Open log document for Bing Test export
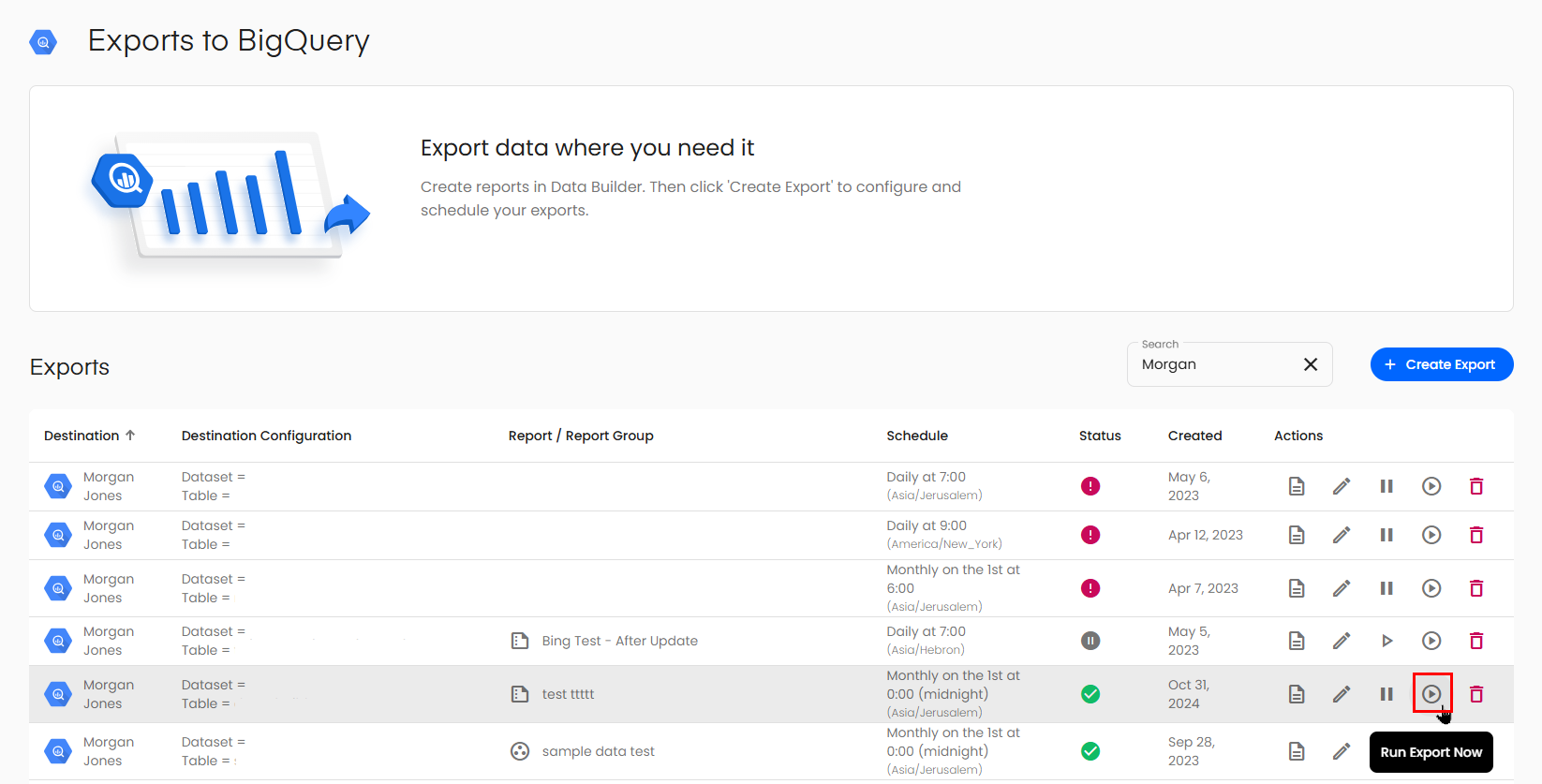The image size is (1542, 784). click(x=1297, y=641)
